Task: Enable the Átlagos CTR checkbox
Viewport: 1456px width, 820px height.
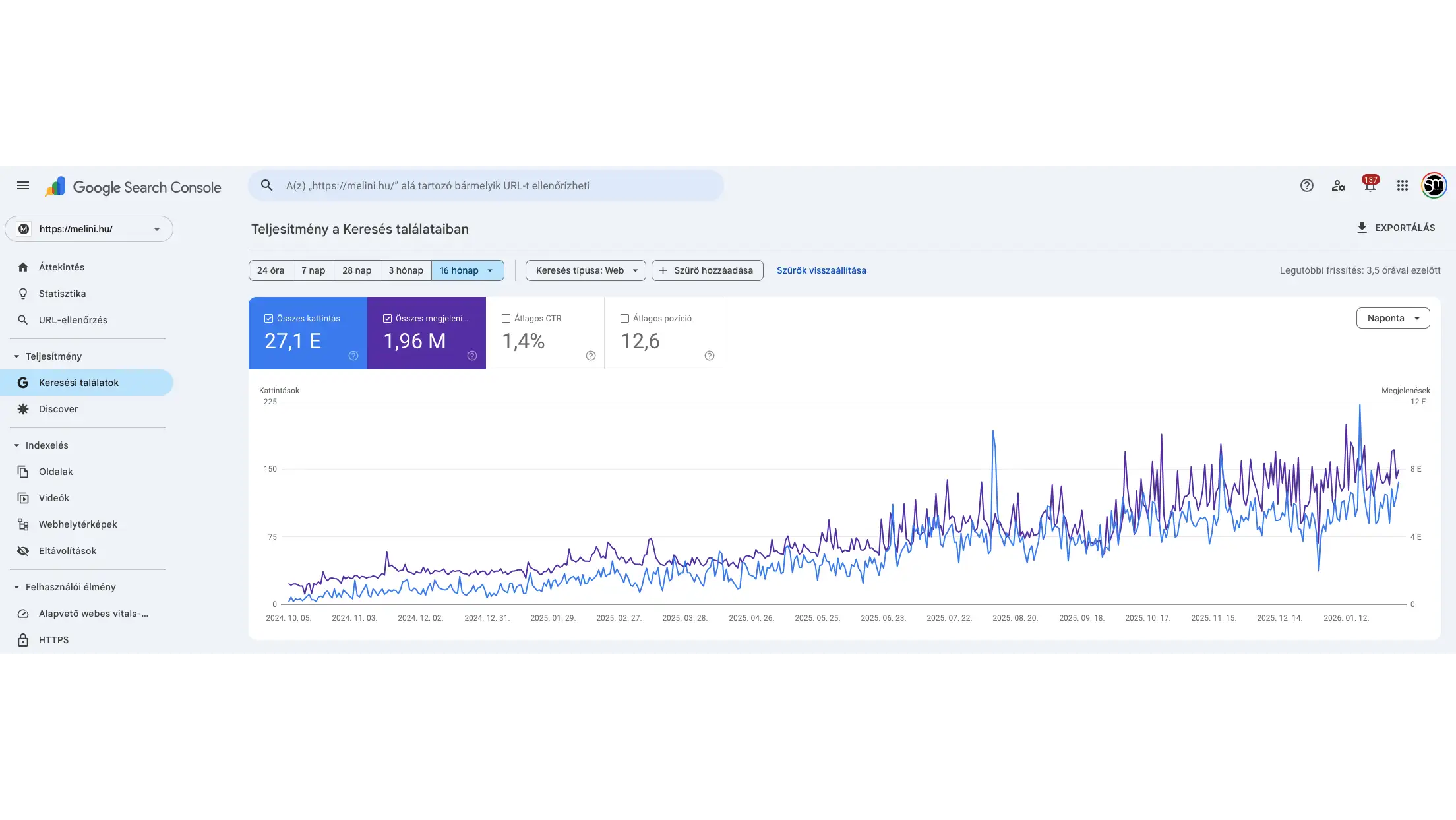Action: coord(506,318)
